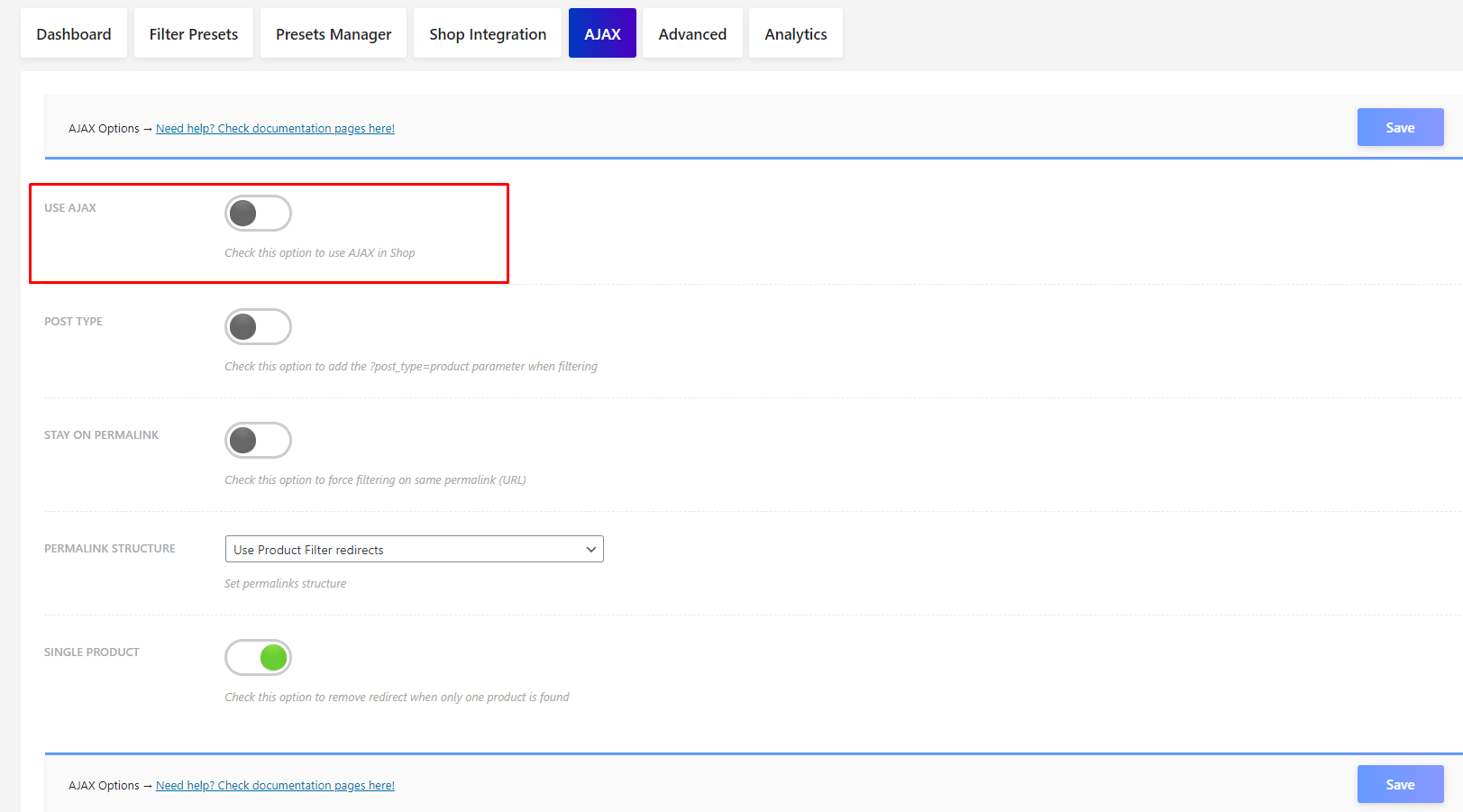Image resolution: width=1463 pixels, height=812 pixels.
Task: Click the PERMALINK STRUCTURE setting label
Action: click(x=110, y=549)
